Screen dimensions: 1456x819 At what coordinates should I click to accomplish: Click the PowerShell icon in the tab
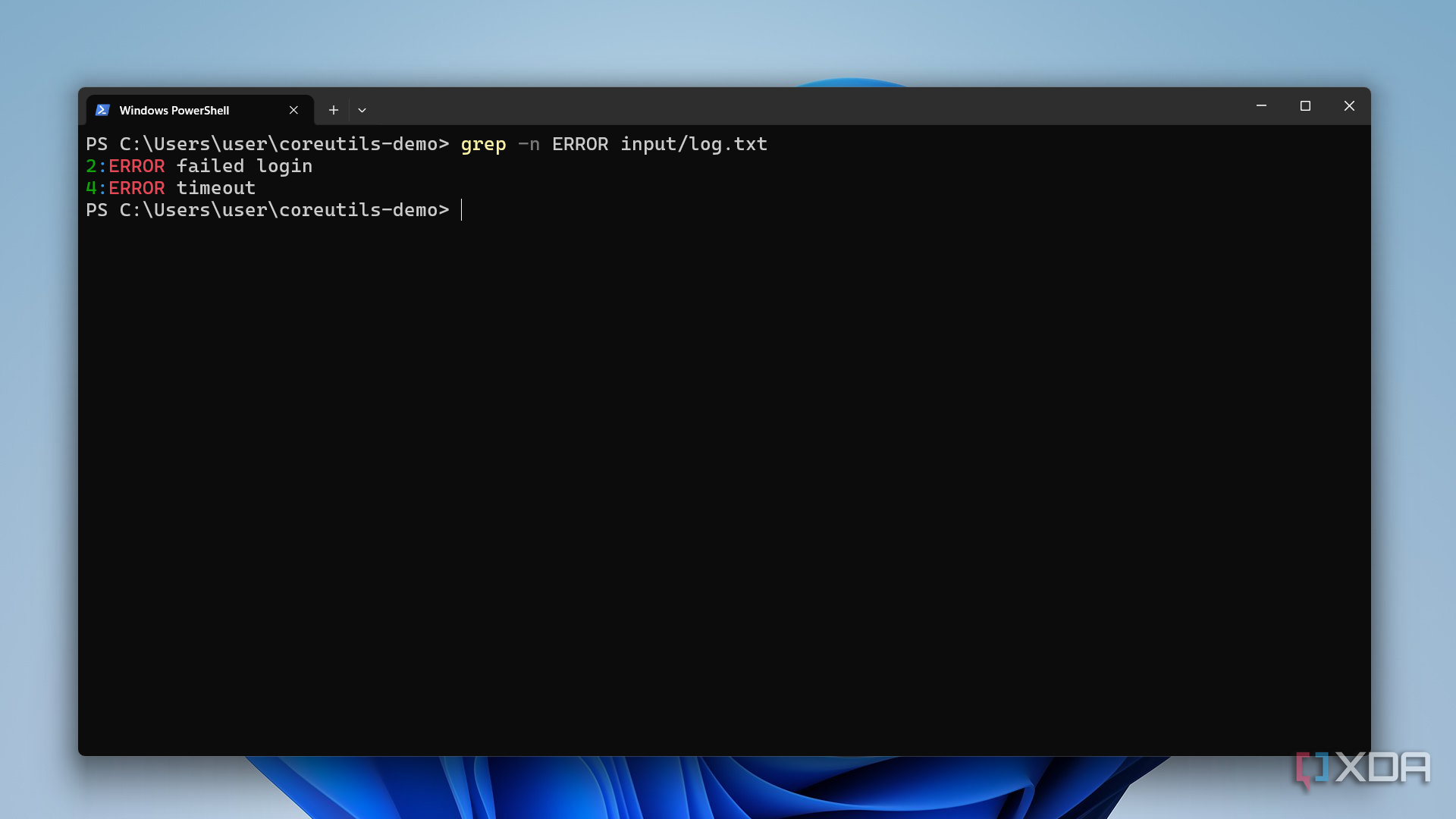[x=102, y=110]
